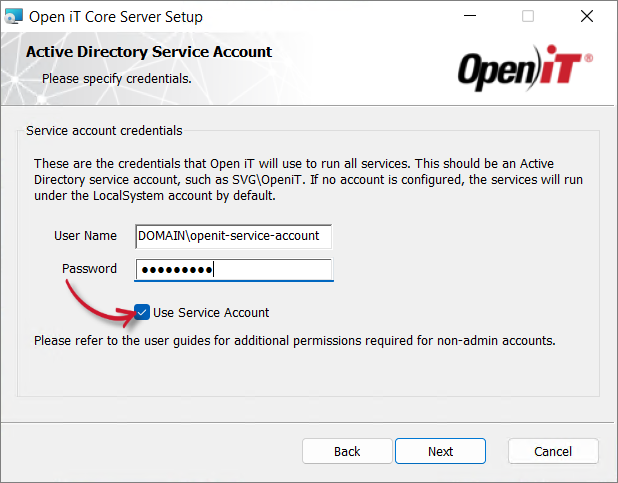
Task: Click the 'Open iT Core Server Setup' title
Action: coord(116,17)
